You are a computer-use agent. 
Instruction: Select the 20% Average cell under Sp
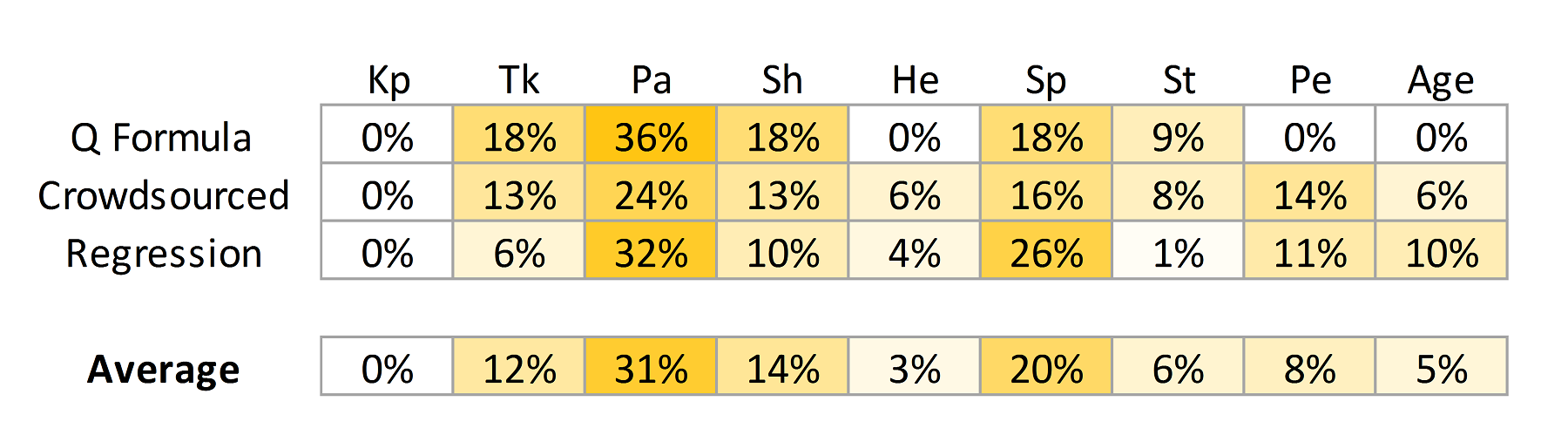pos(1046,366)
